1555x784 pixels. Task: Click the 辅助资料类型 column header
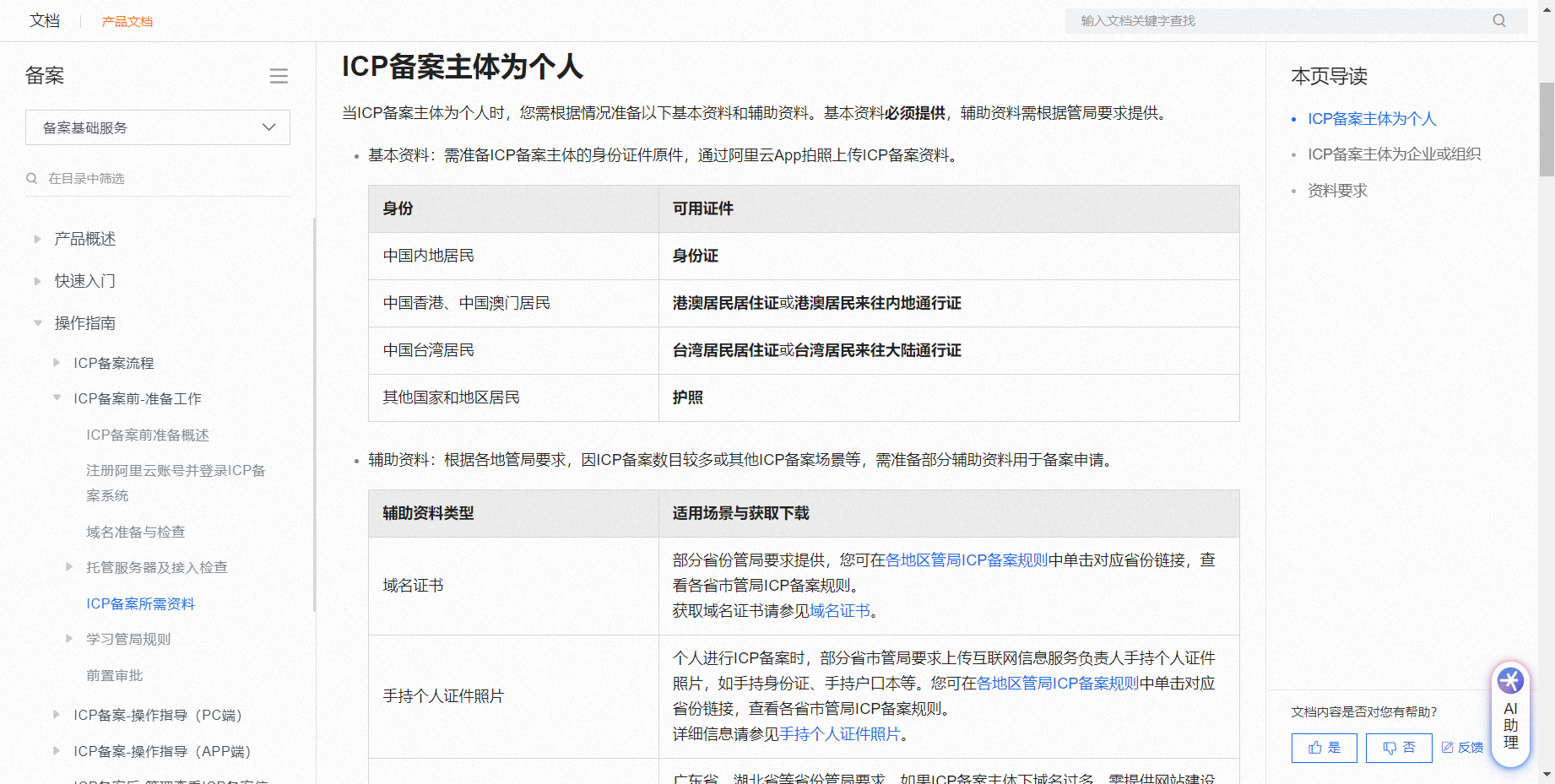[x=513, y=513]
